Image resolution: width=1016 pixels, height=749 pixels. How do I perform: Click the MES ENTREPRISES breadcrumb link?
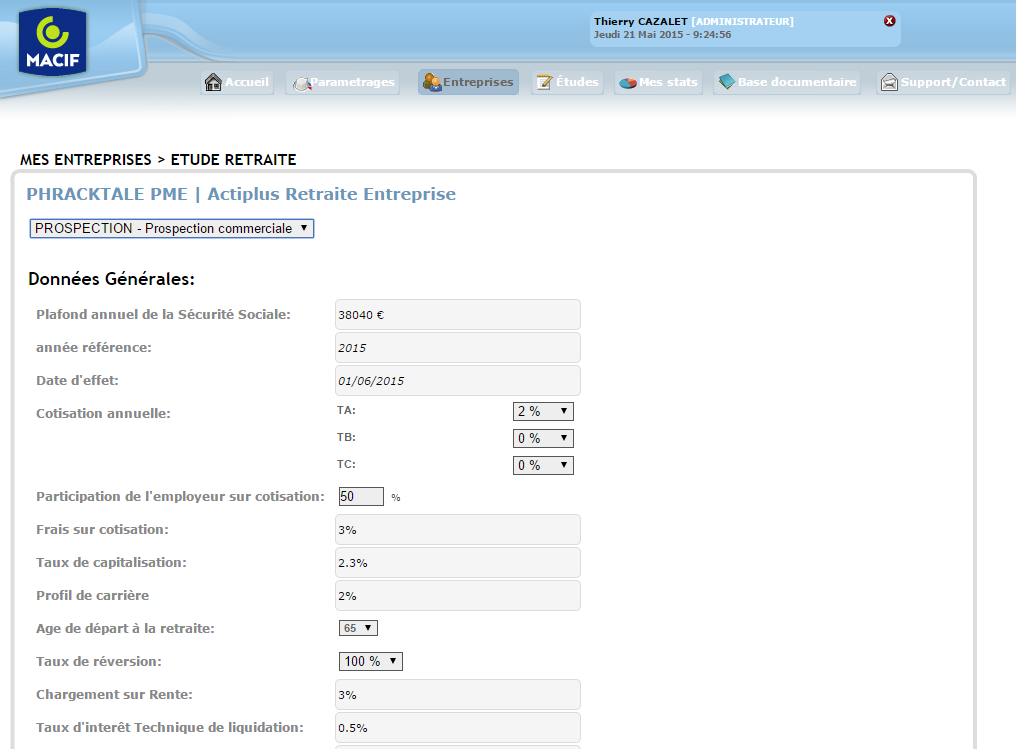(87, 159)
